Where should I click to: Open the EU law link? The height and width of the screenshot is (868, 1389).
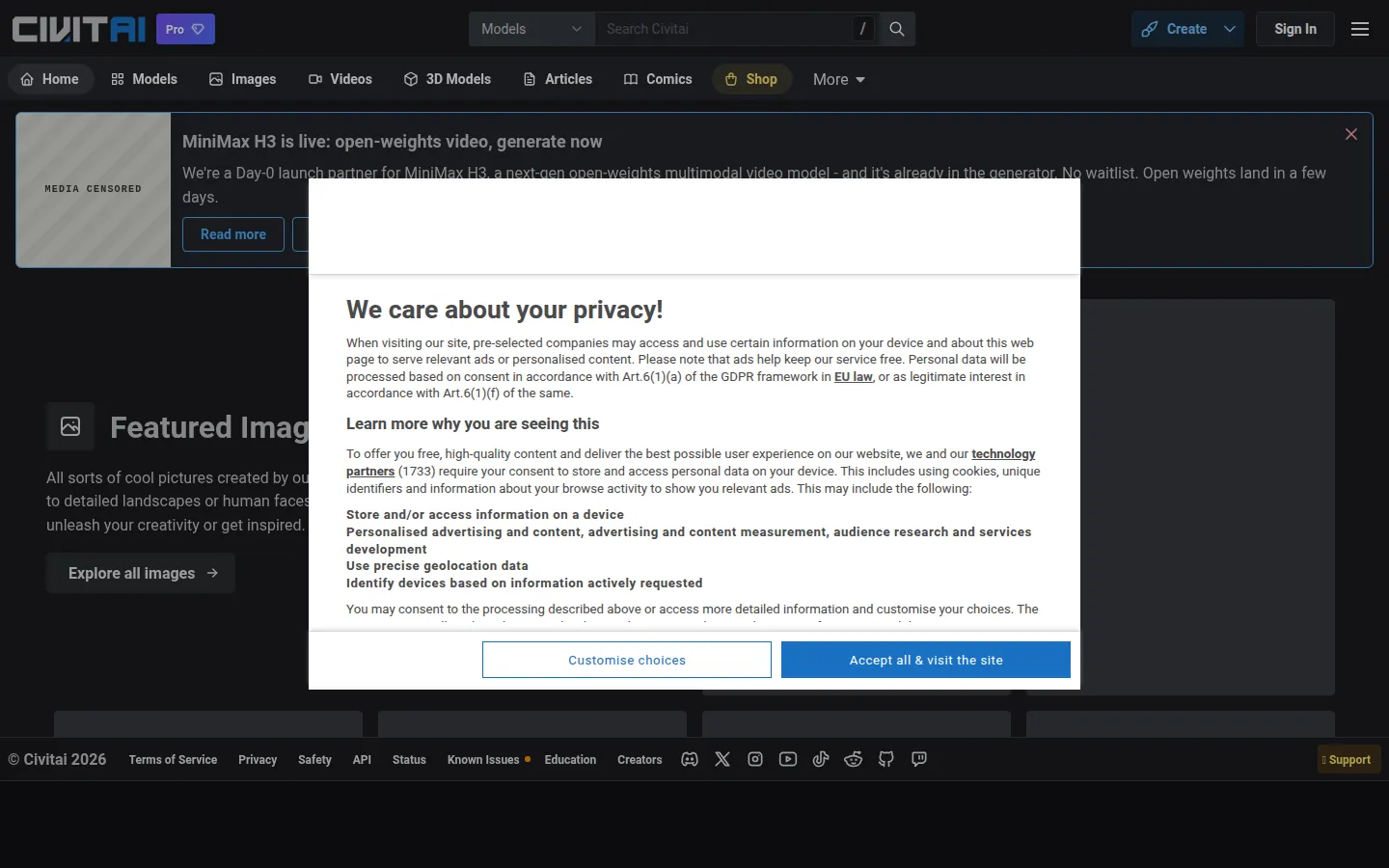tap(853, 377)
